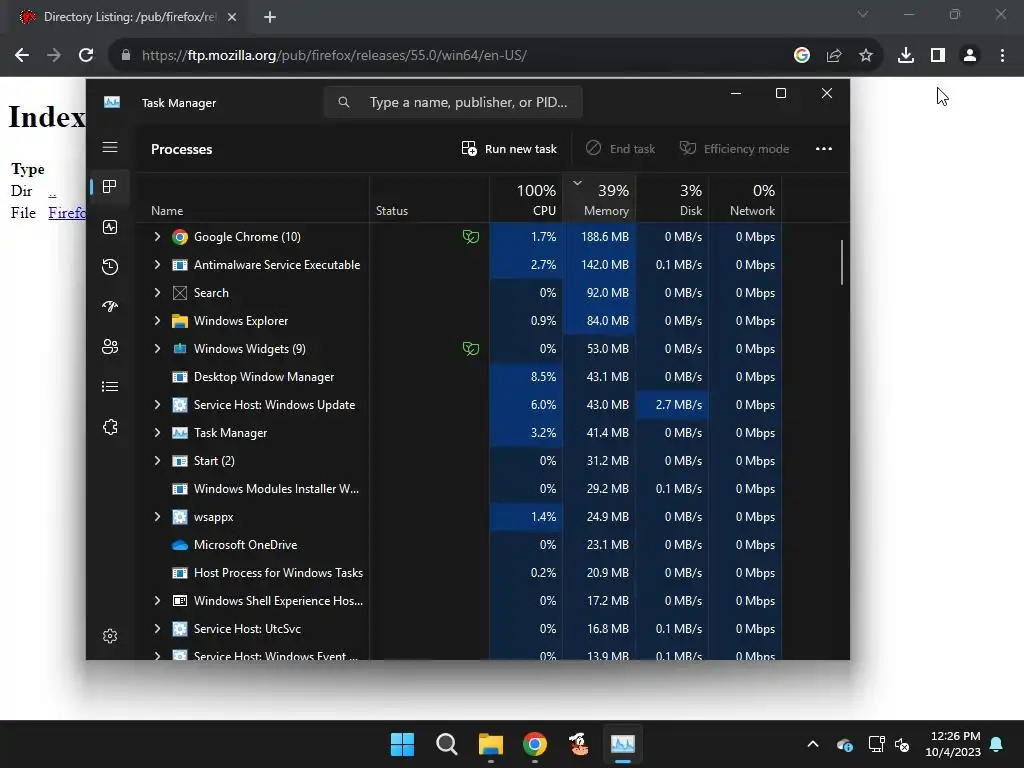The height and width of the screenshot is (768, 1024).
Task: Expand Windows Explorer process row
Action: (x=157, y=321)
